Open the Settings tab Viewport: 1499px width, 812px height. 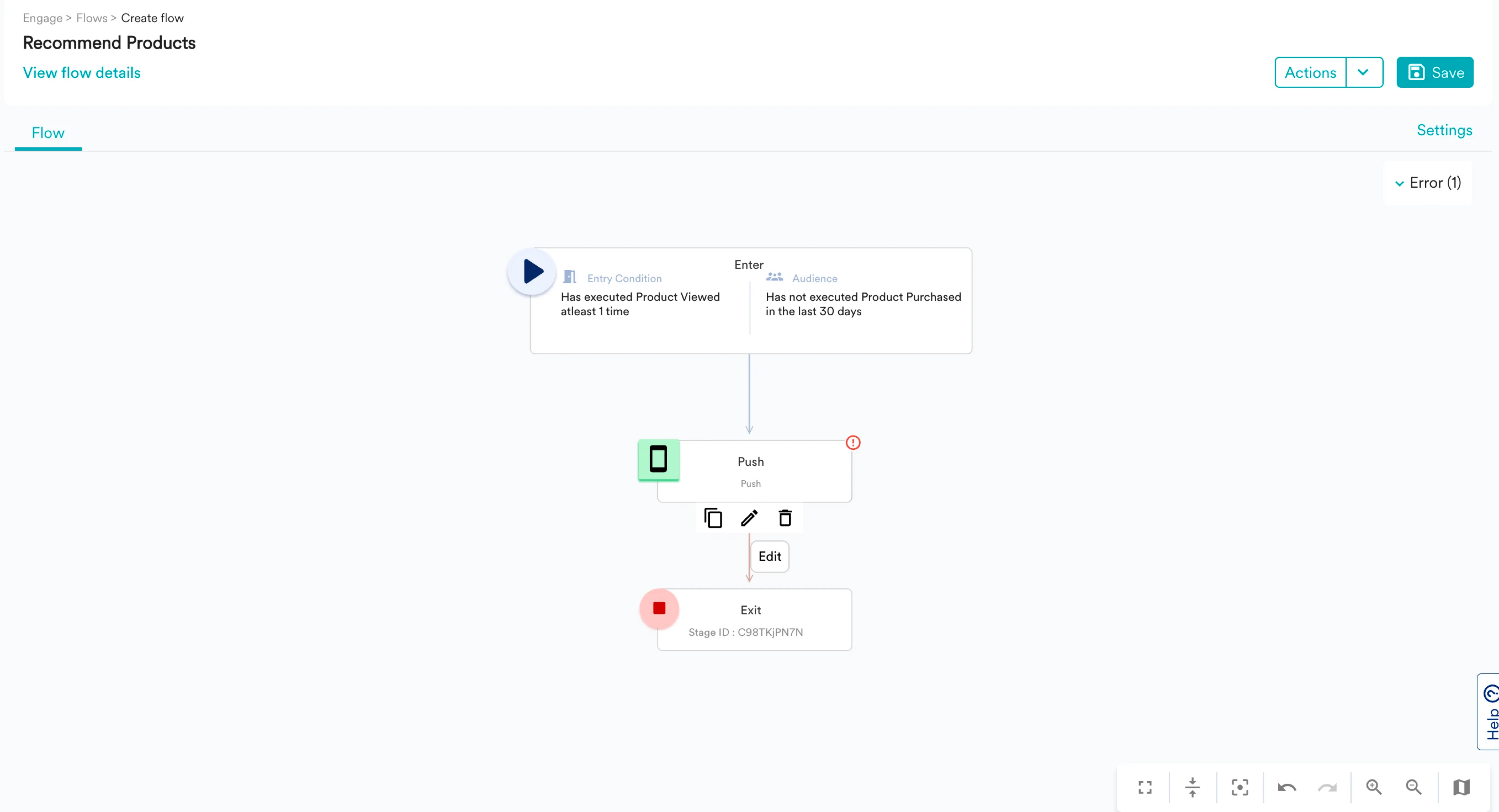[1444, 130]
